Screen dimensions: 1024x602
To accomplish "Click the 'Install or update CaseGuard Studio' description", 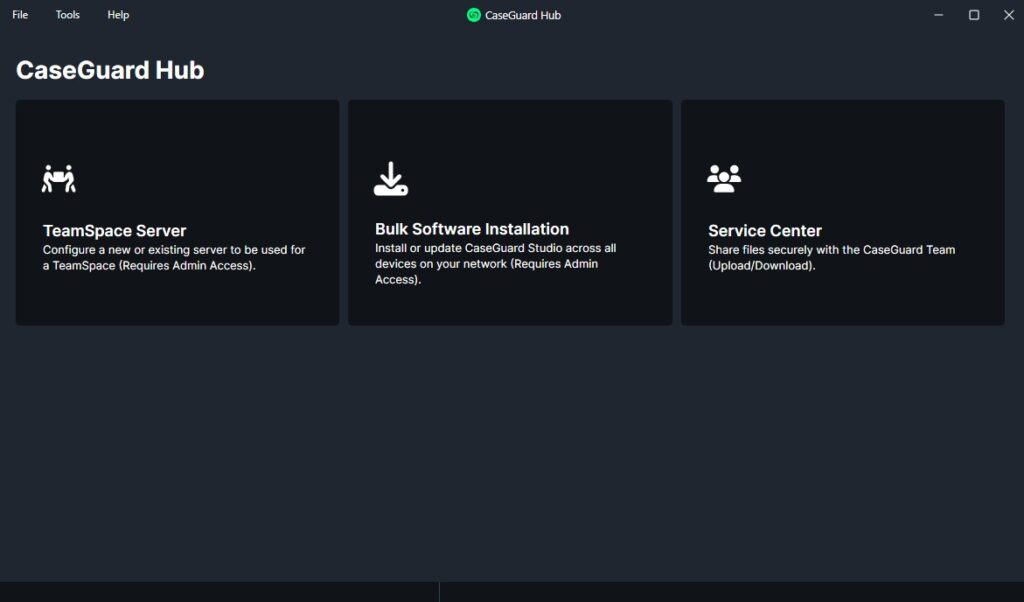I will click(x=496, y=264).
